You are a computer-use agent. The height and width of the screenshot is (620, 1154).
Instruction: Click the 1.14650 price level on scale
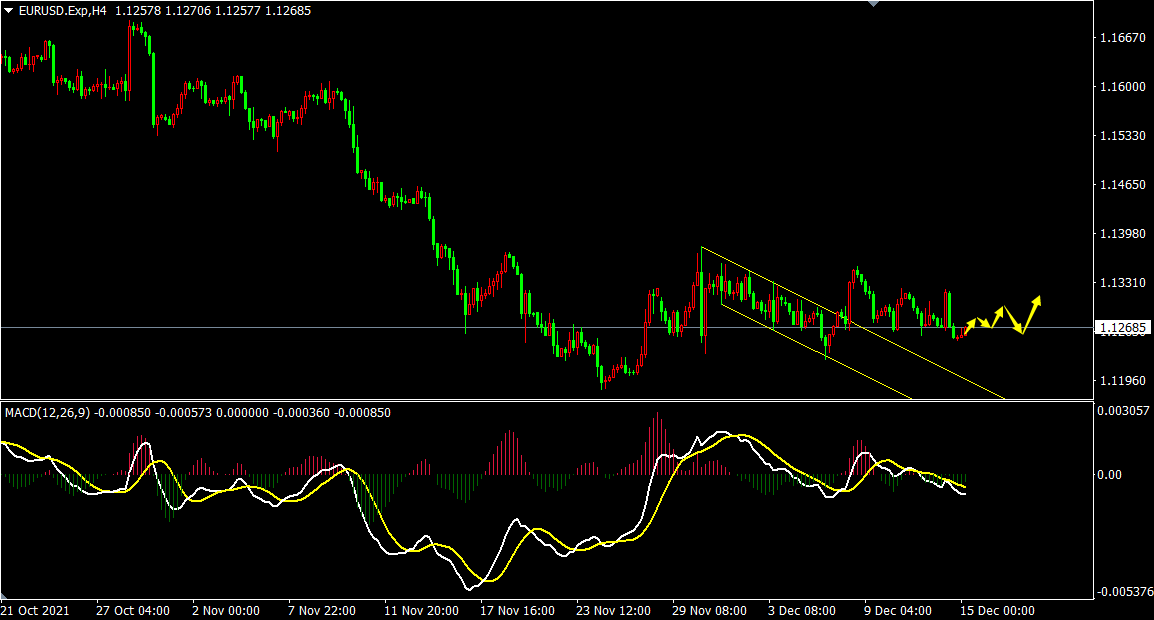pos(1121,185)
